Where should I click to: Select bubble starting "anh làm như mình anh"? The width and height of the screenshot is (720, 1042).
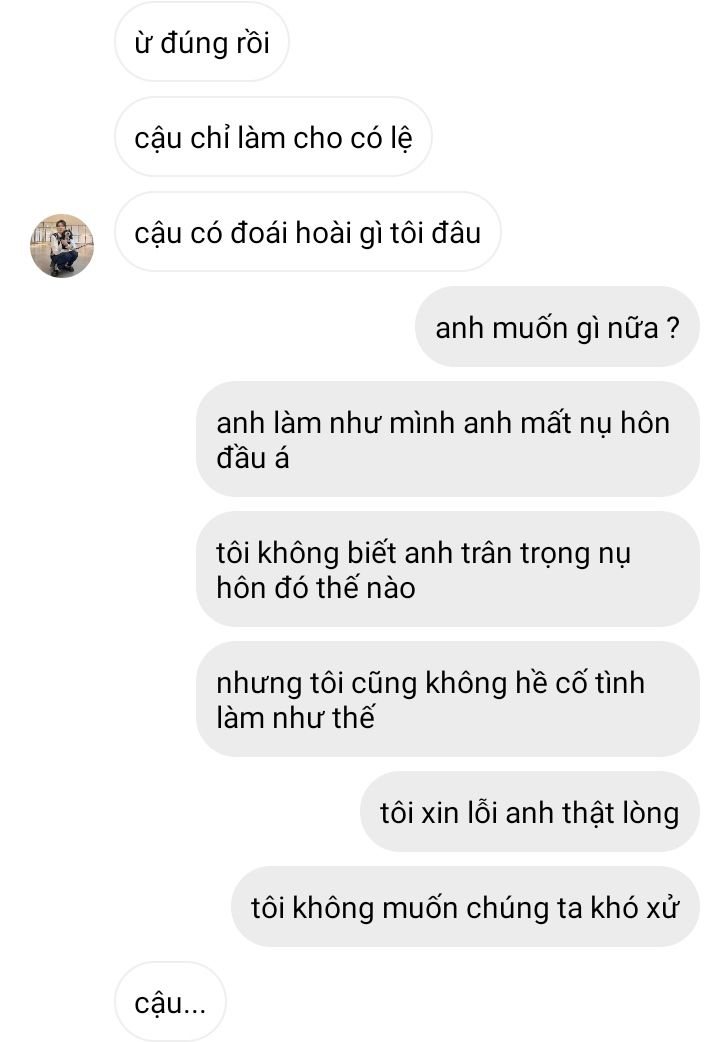(x=447, y=439)
